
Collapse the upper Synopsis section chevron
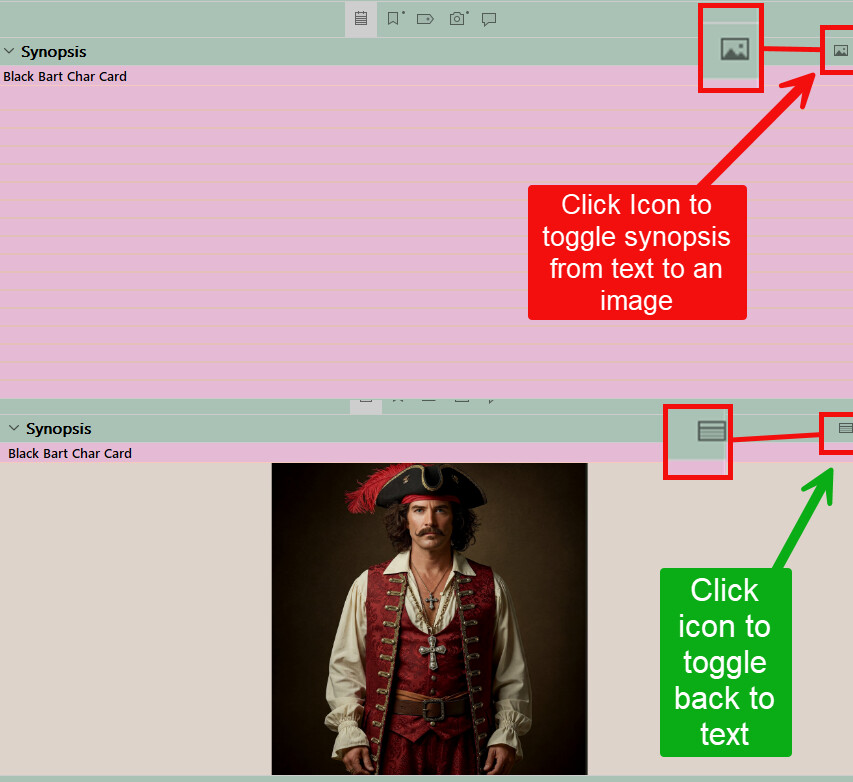pos(9,51)
